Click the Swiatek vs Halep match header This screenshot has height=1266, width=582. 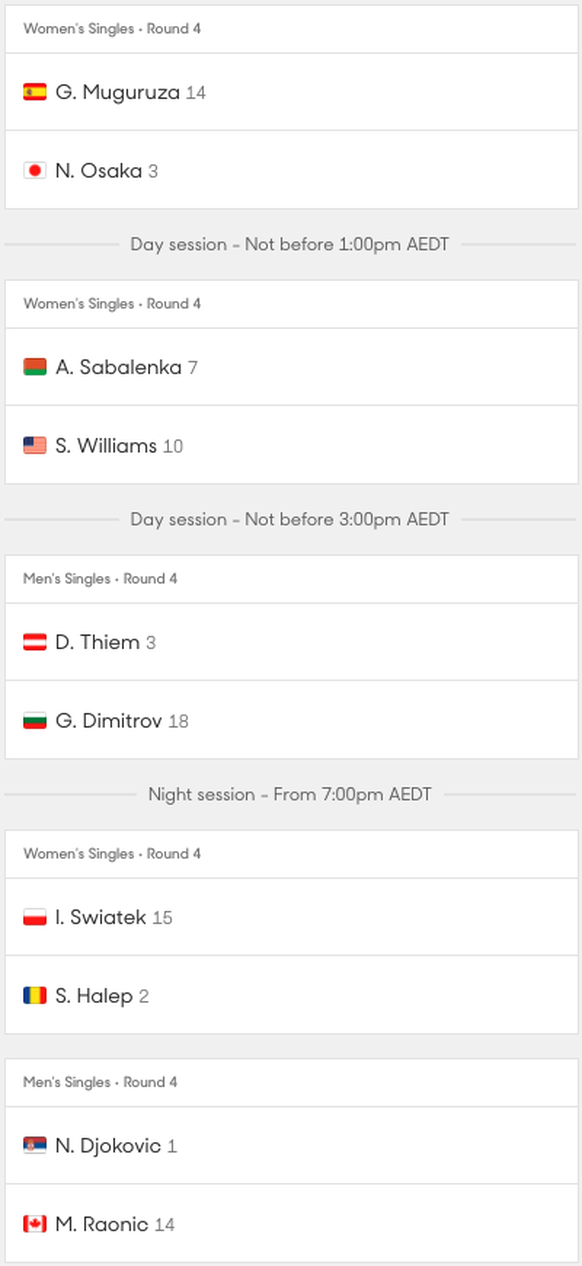coord(112,854)
